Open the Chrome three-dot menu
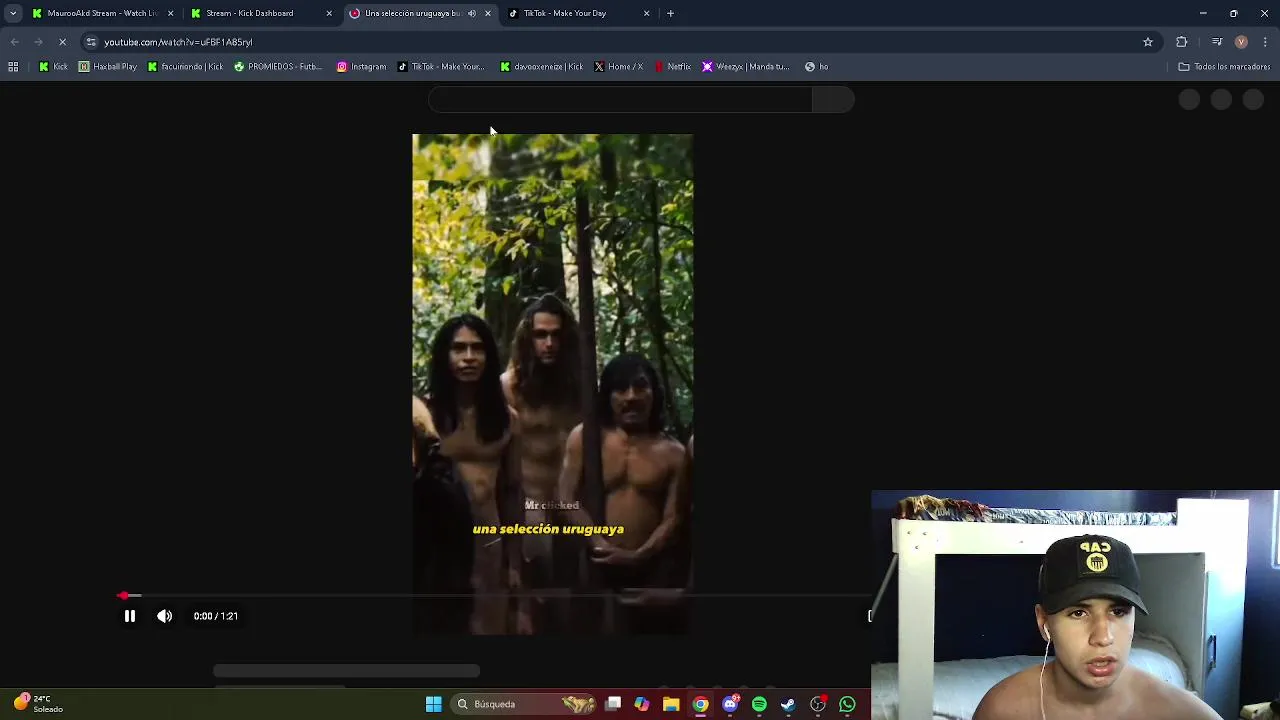 (1266, 42)
